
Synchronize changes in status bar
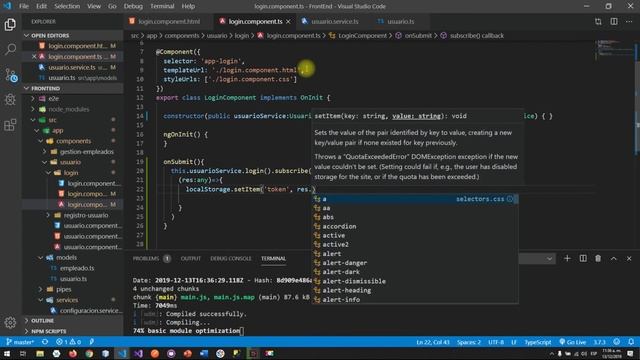tap(45, 342)
